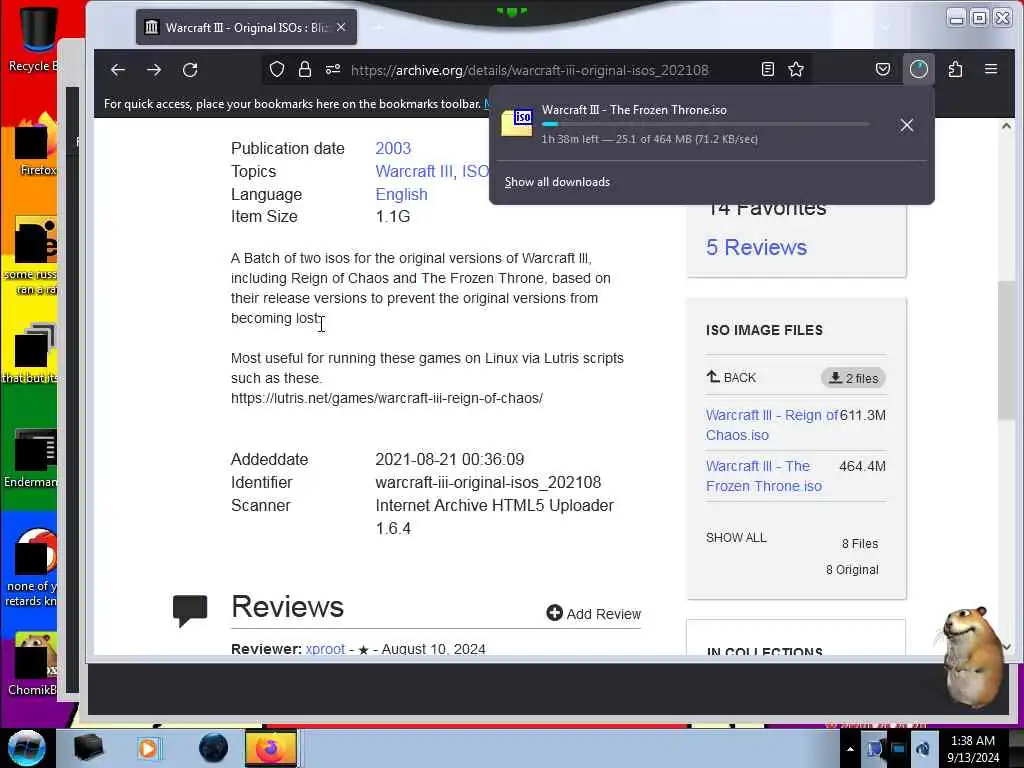Viewport: 1024px width, 768px height.
Task: Click Show all downloads
Action: coord(557,182)
